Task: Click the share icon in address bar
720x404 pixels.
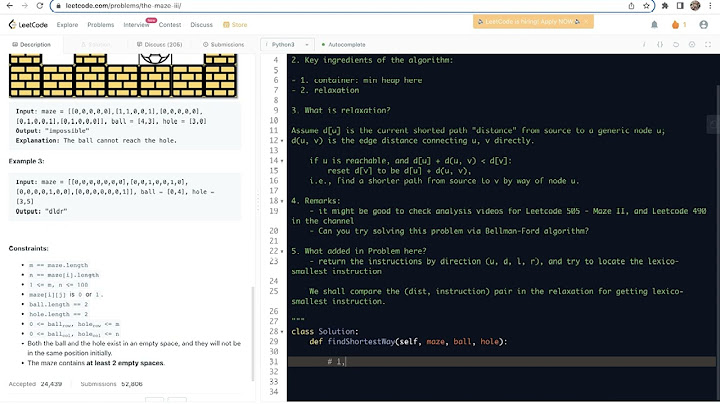Action: tap(631, 6)
